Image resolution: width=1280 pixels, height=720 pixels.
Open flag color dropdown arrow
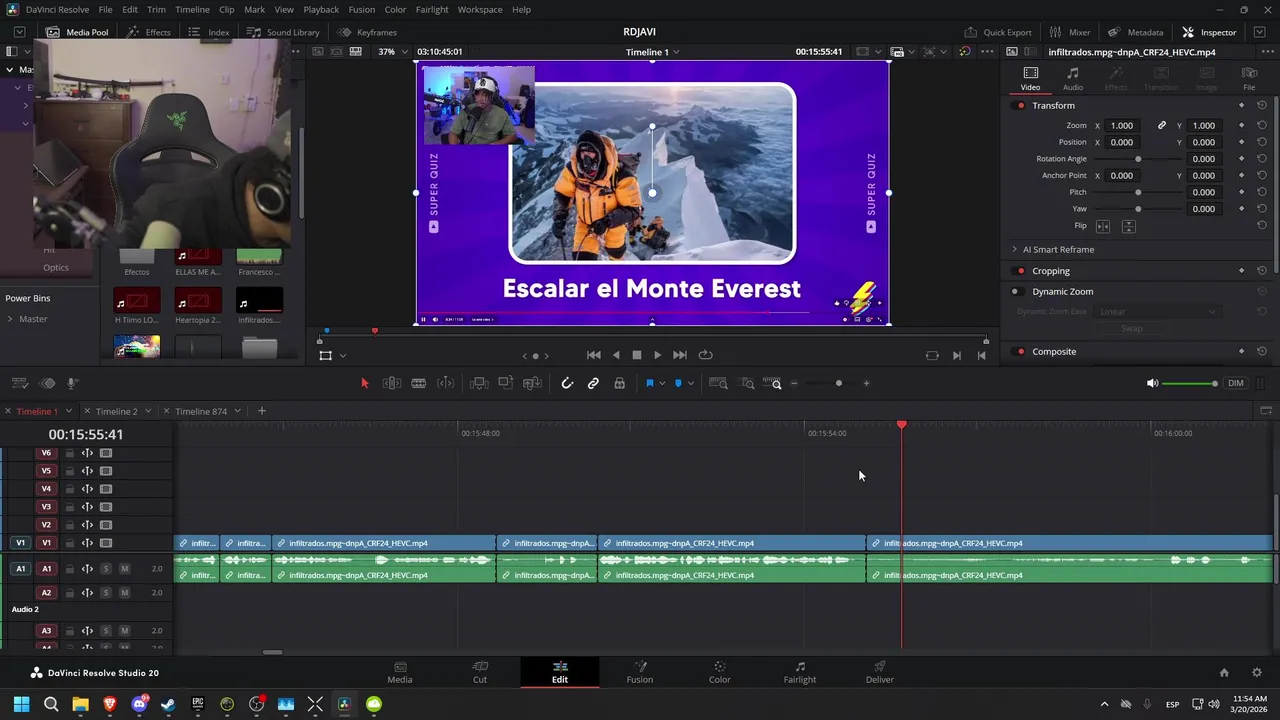[x=662, y=383]
